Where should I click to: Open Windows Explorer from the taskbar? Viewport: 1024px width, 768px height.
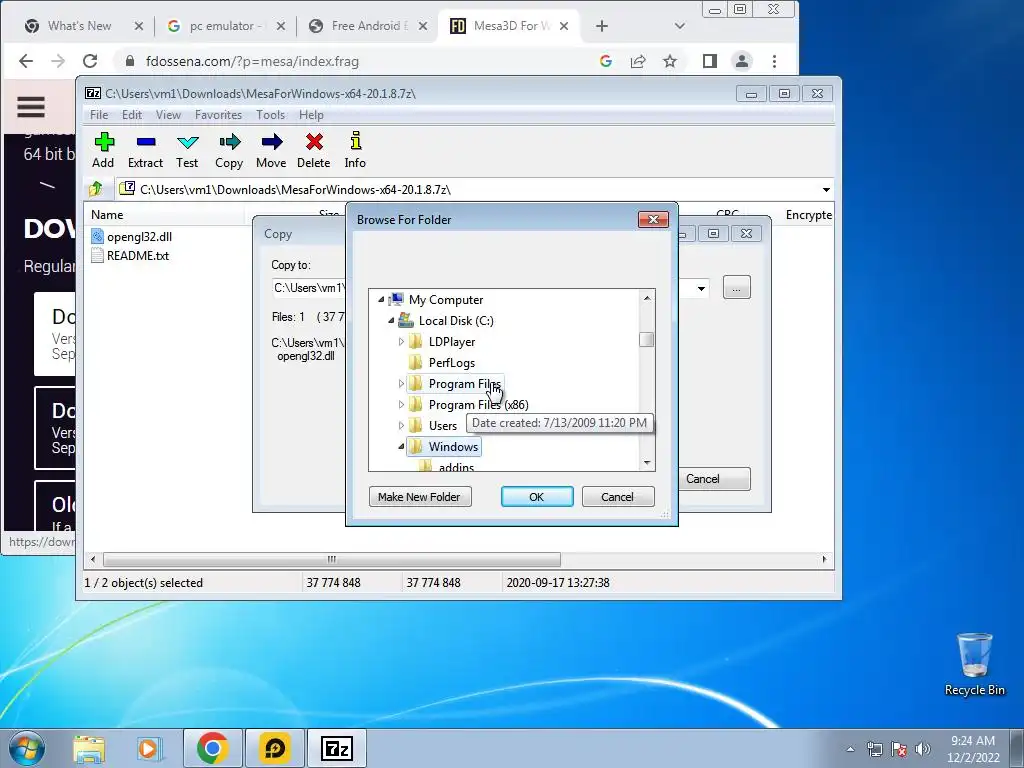click(89, 748)
